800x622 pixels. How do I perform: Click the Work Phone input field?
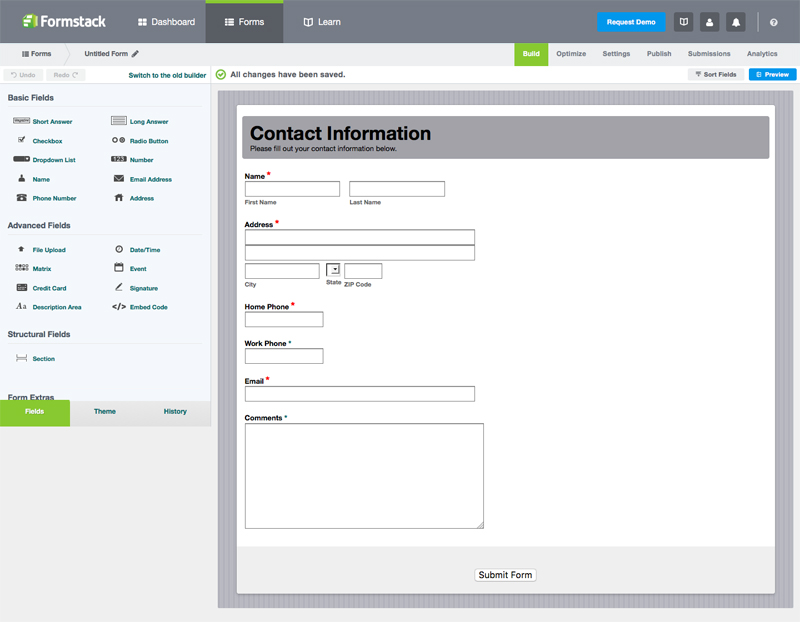(x=284, y=356)
